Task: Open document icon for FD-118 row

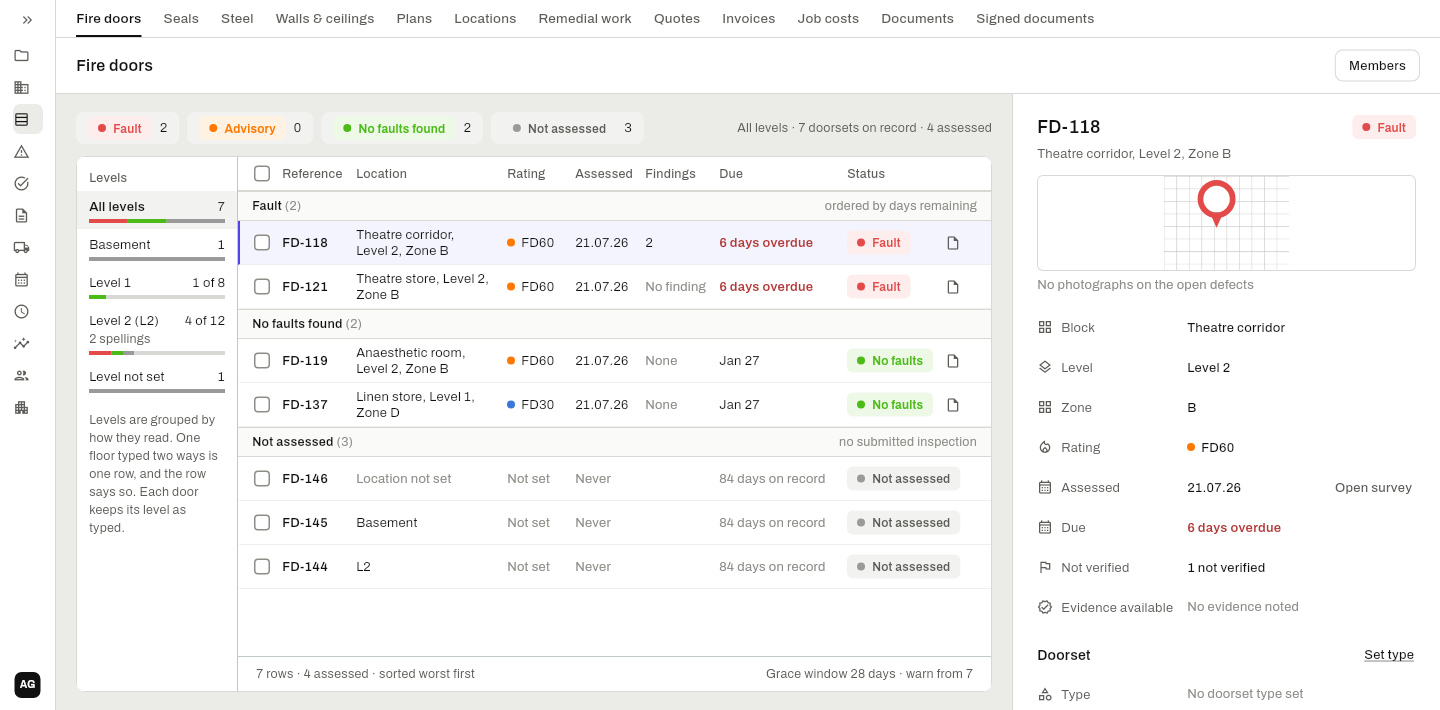Action: tap(953, 243)
